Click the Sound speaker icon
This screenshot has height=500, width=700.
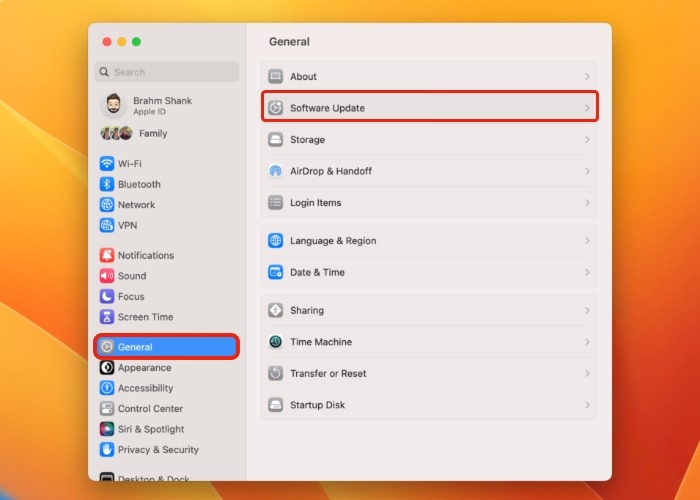(107, 275)
